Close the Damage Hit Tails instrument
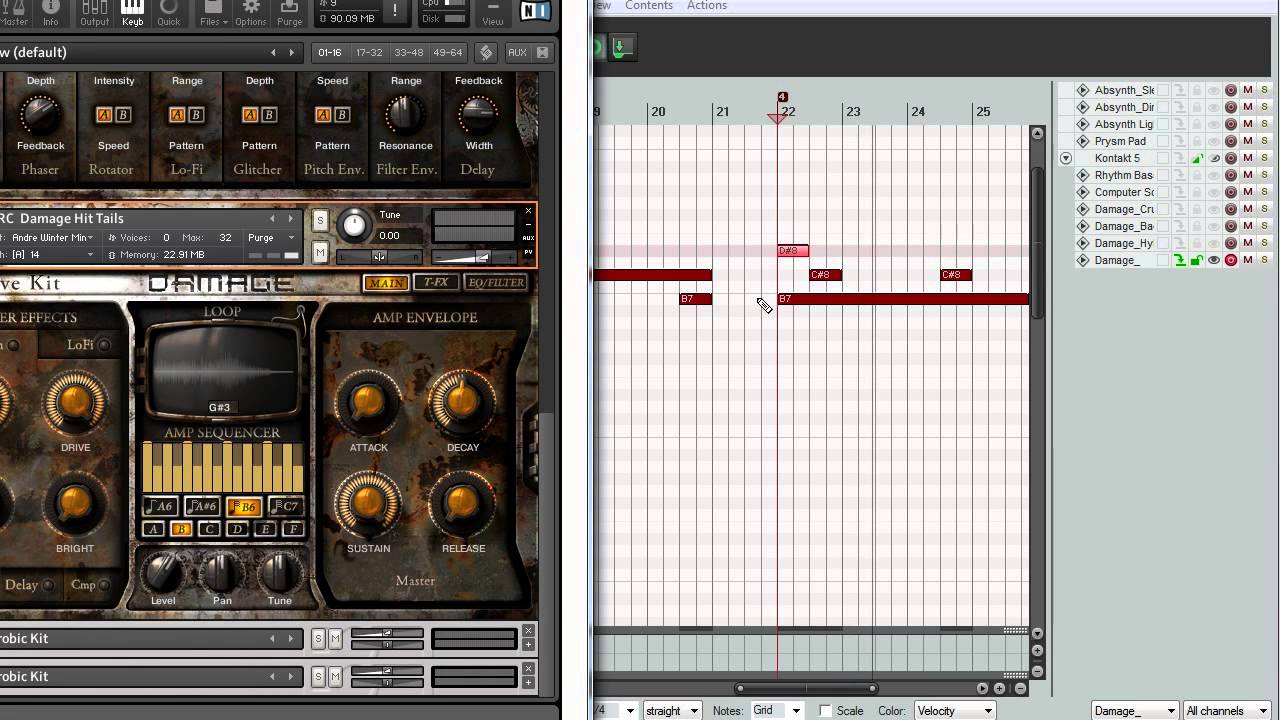1280x720 pixels. 529,211
